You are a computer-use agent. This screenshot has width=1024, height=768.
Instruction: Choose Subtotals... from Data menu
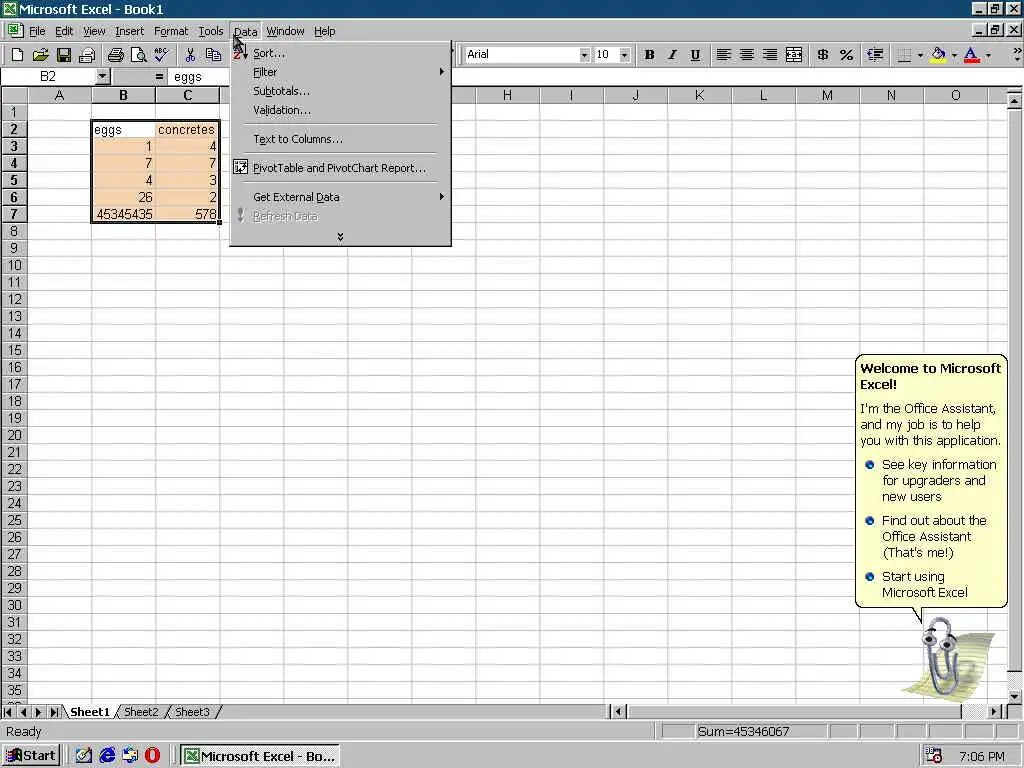340,91
